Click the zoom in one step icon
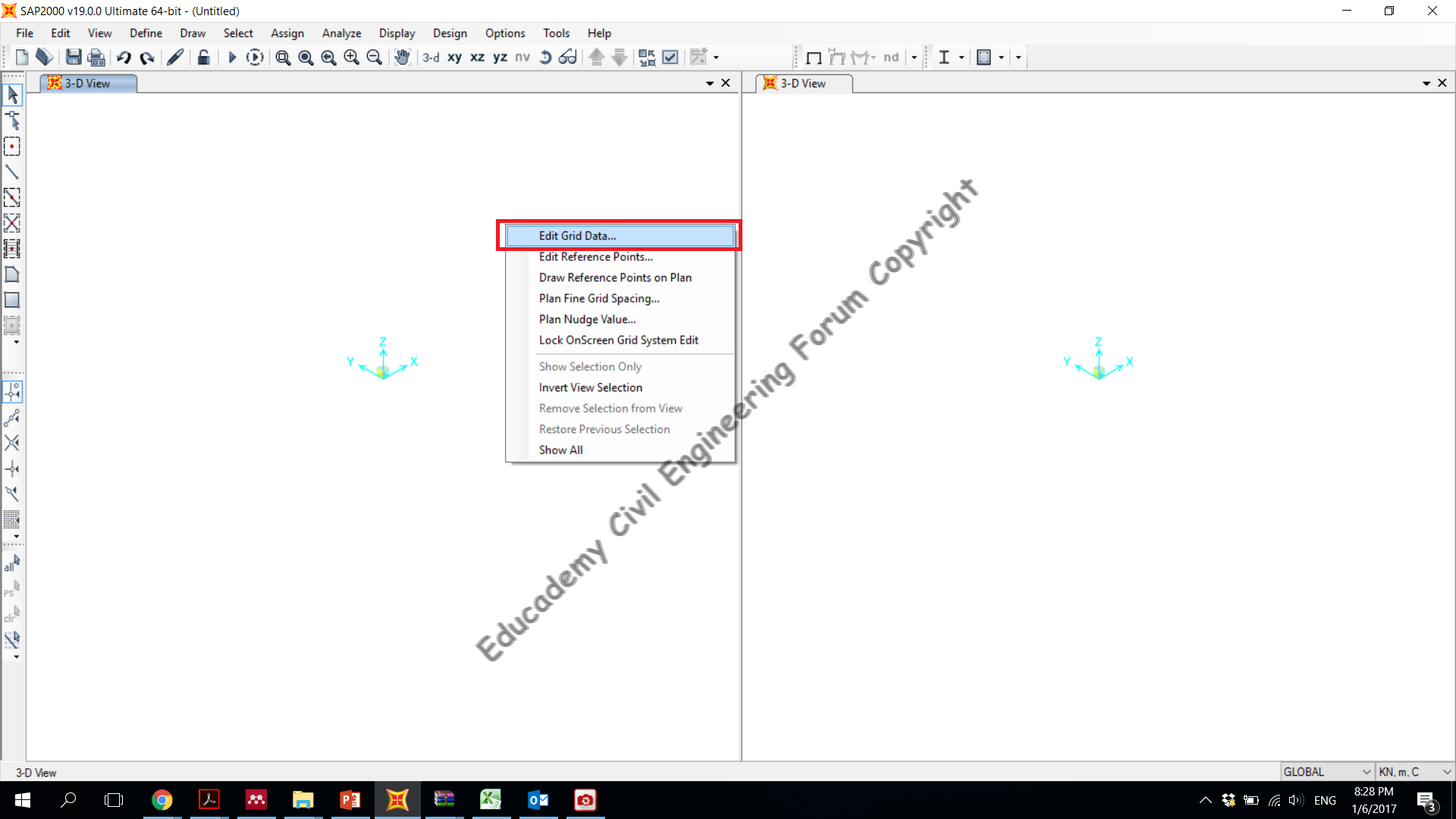 tap(351, 57)
